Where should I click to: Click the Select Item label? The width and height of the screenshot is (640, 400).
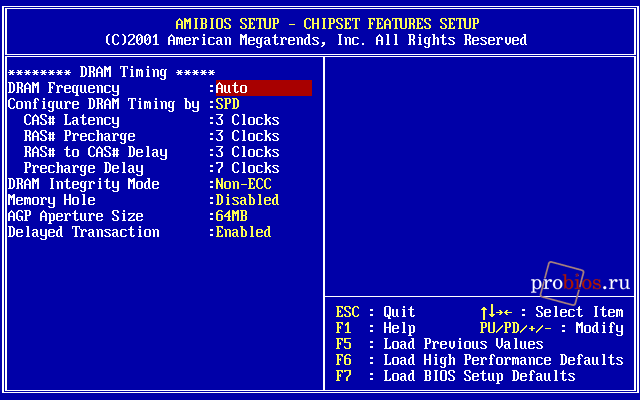point(580,312)
